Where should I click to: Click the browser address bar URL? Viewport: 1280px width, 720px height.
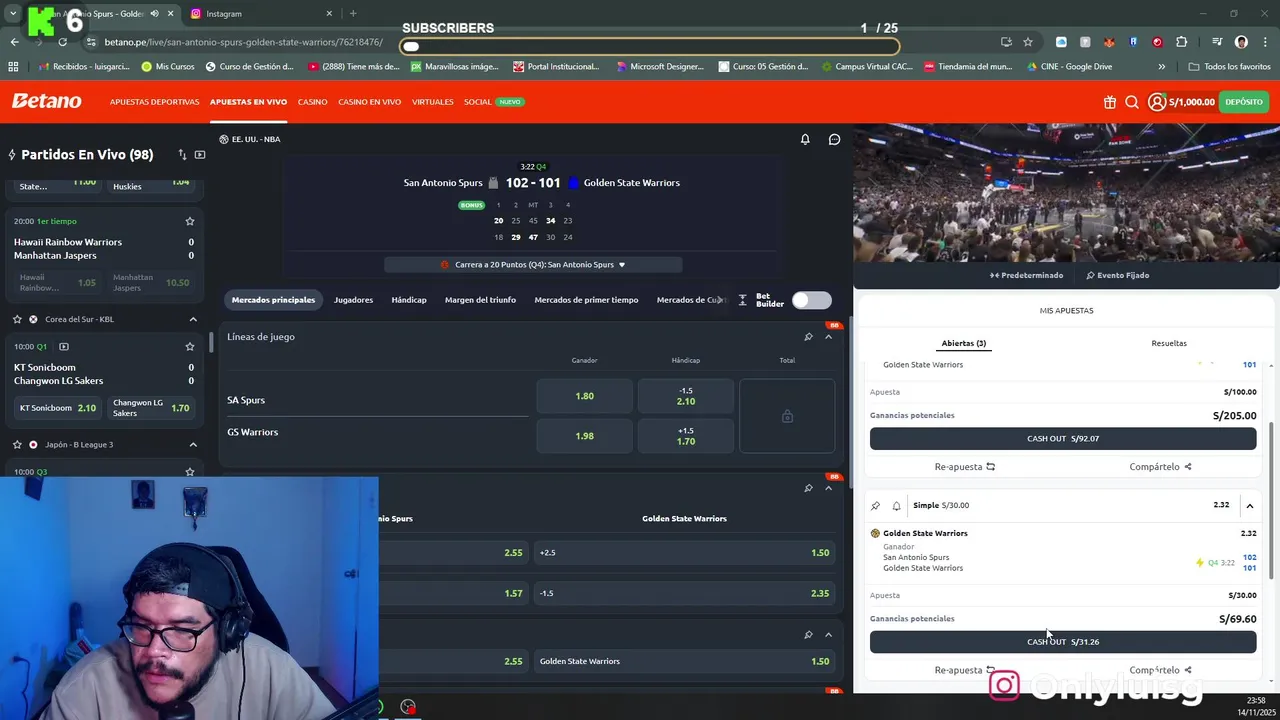click(243, 42)
